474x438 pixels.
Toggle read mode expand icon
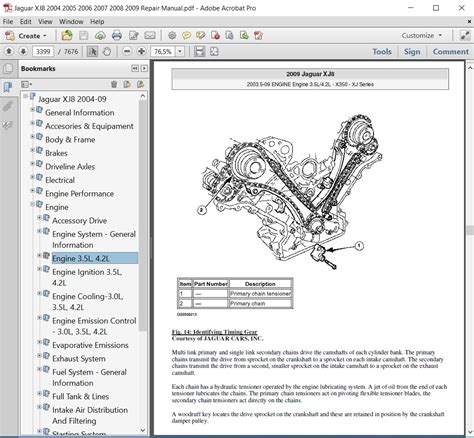[x=465, y=35]
